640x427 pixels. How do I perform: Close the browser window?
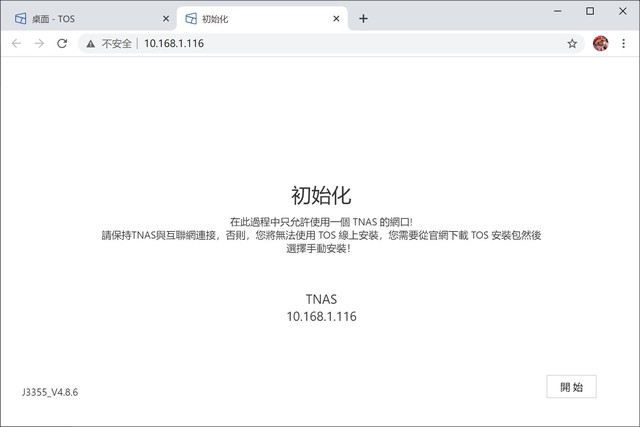622,11
